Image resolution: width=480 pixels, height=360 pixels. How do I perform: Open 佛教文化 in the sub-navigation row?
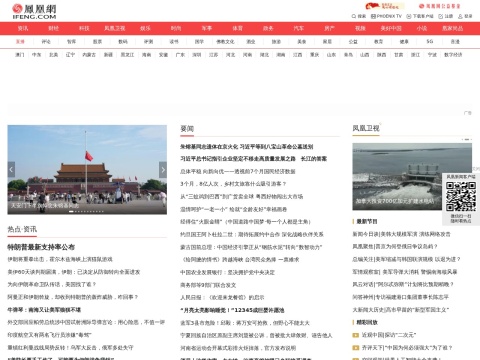[x=225, y=42]
